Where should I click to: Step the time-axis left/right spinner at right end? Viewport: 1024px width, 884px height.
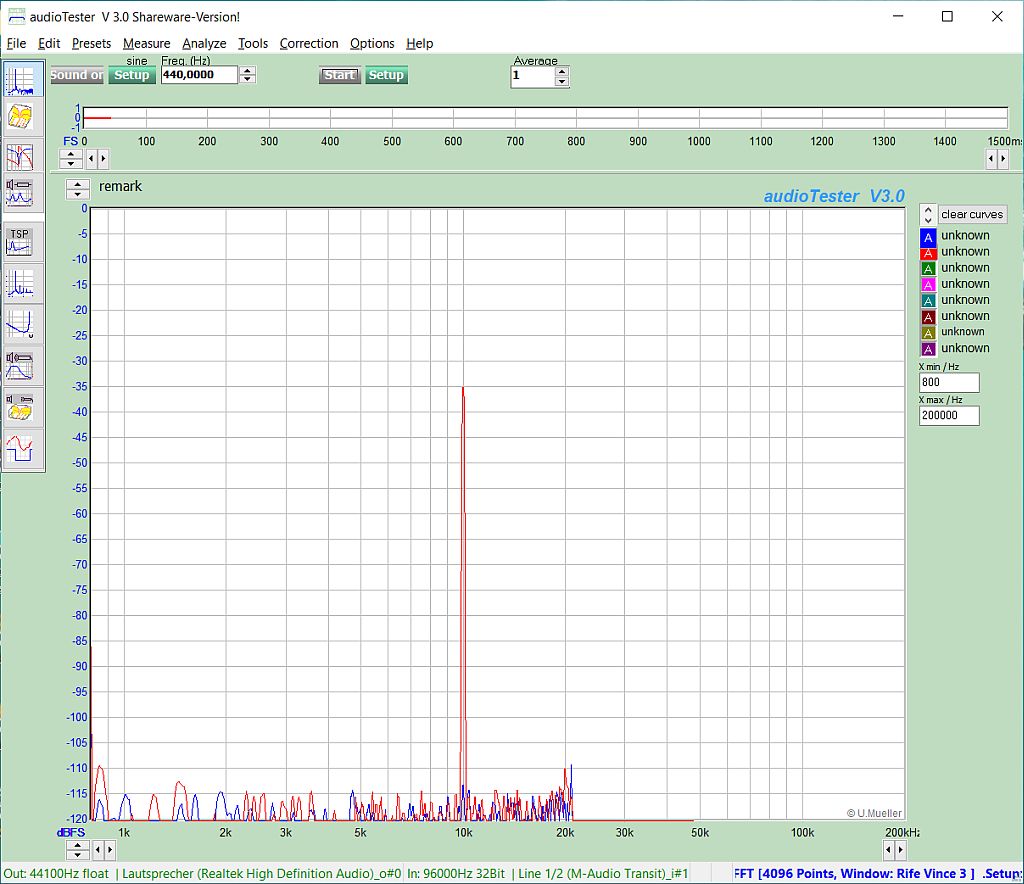tap(997, 158)
